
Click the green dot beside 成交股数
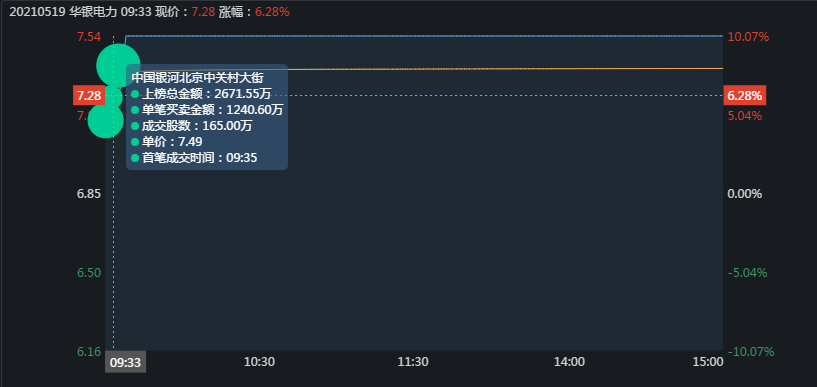135,126
